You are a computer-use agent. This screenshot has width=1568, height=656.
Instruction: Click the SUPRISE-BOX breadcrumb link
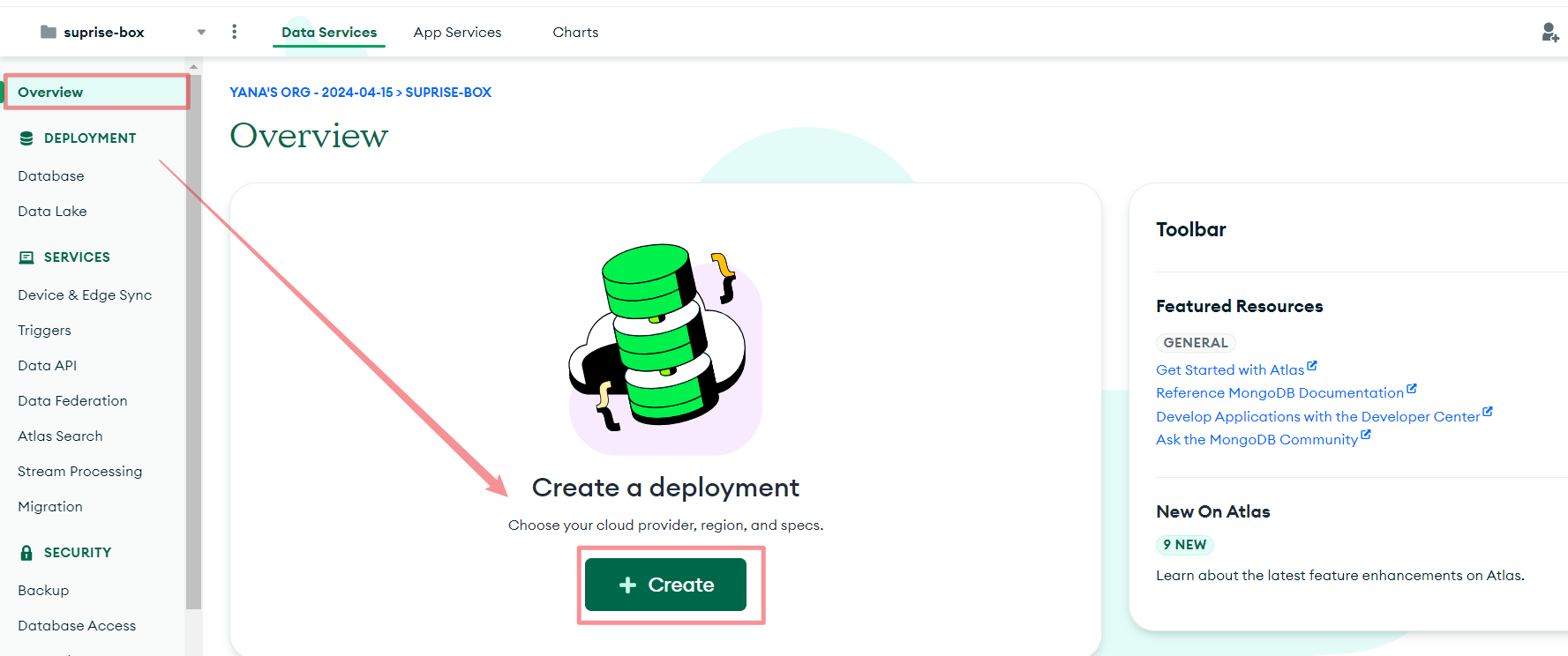pyautogui.click(x=448, y=93)
